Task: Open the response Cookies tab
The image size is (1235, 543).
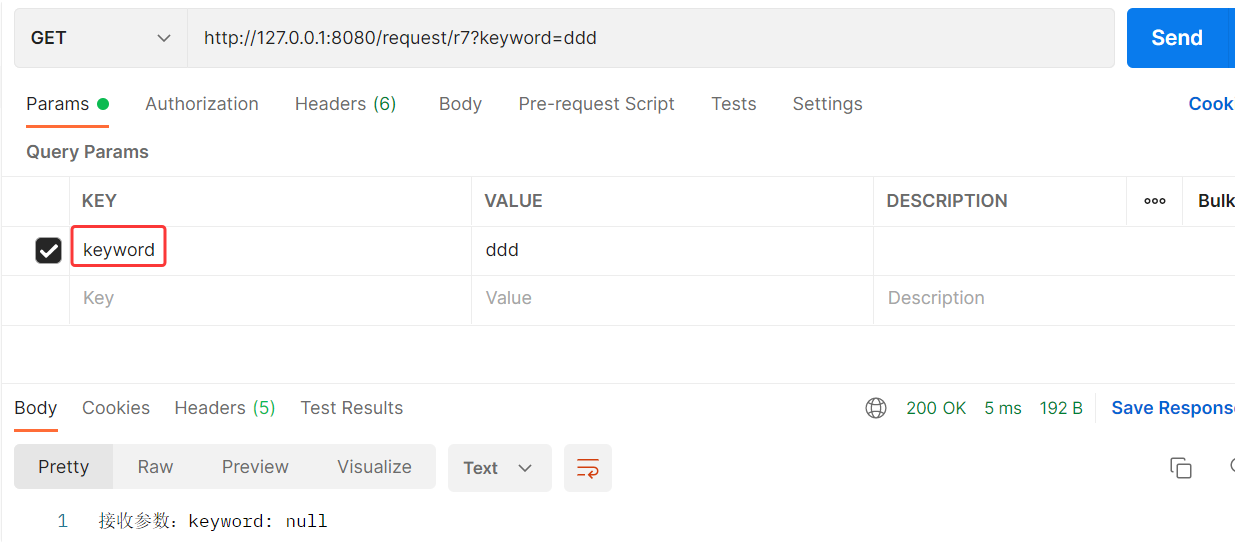Action: (x=116, y=408)
